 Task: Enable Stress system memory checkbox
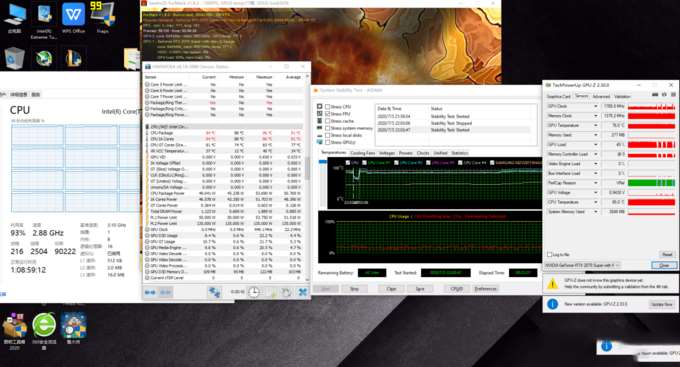point(328,128)
